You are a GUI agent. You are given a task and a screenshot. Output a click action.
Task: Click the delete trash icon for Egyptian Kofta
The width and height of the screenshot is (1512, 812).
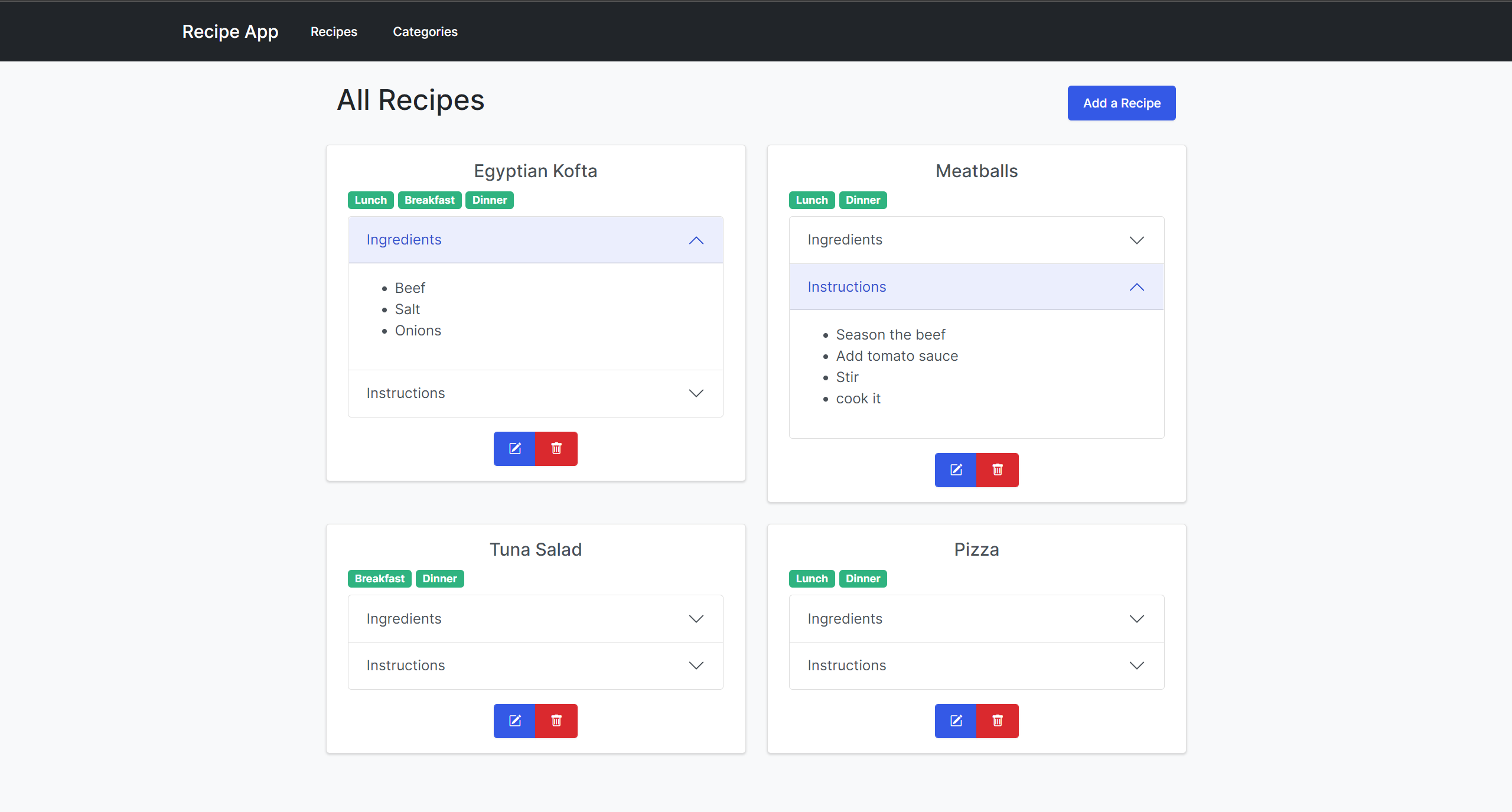[x=556, y=449]
